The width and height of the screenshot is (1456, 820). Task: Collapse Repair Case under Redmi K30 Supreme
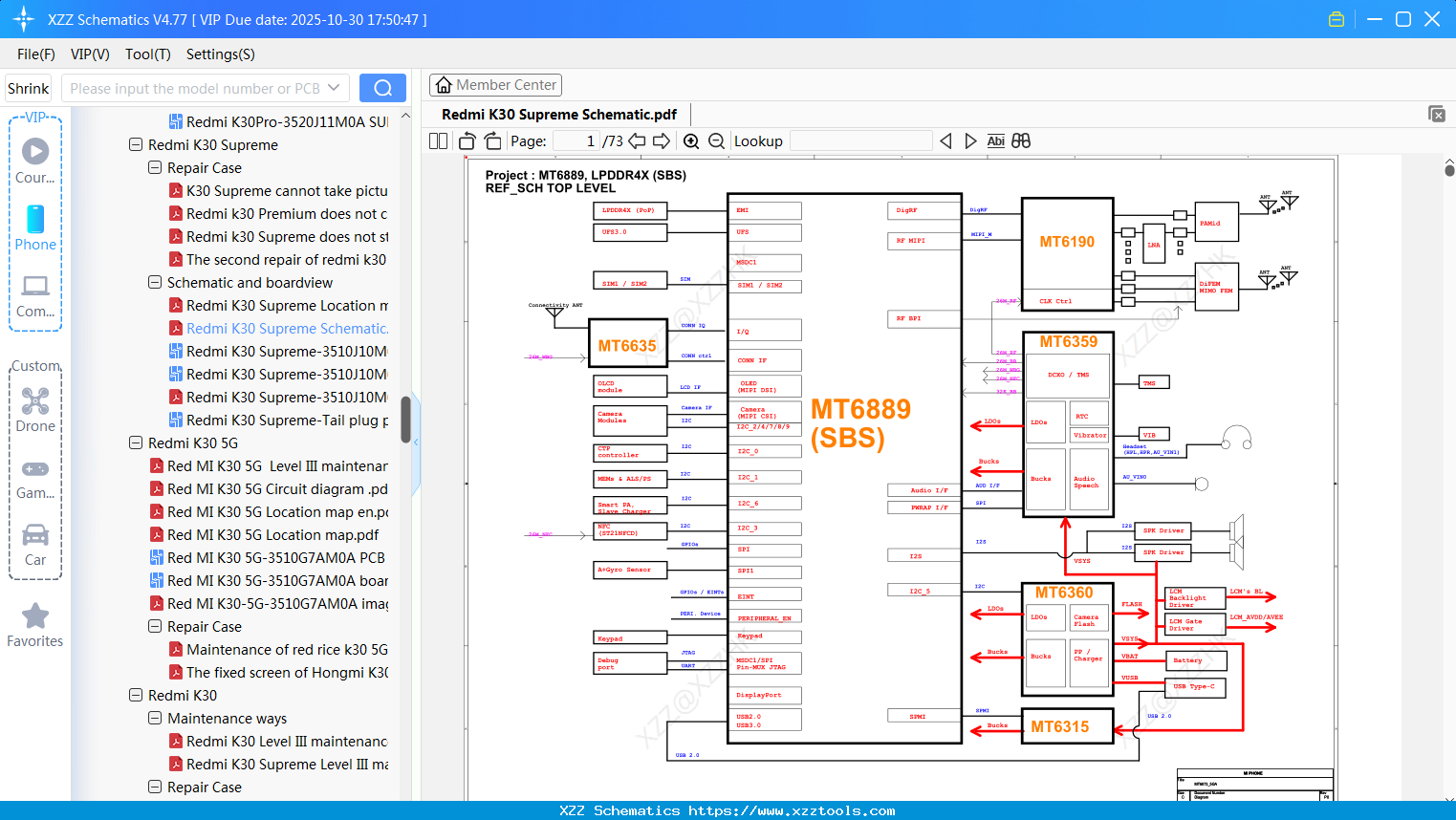pos(154,167)
